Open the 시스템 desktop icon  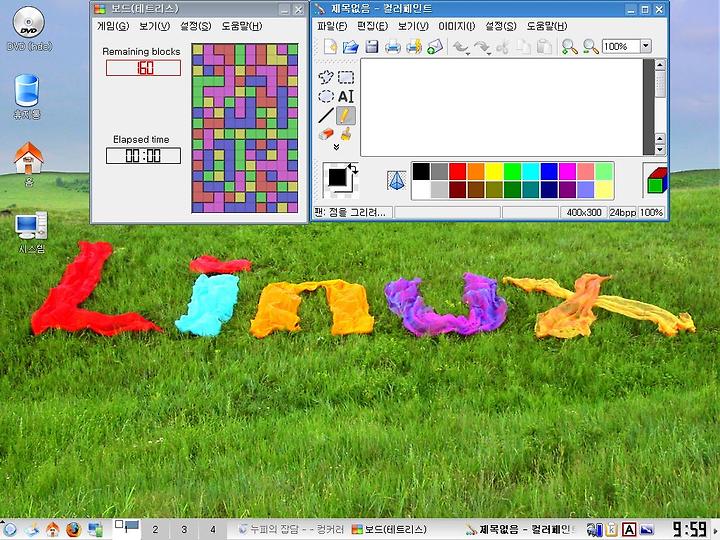31,232
